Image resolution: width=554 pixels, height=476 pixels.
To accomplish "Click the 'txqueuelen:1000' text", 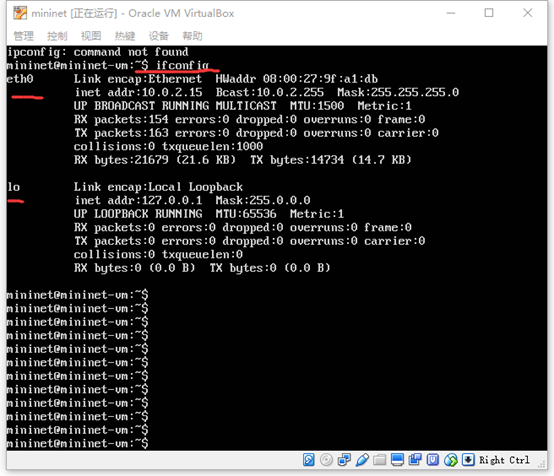I will 212,146.
